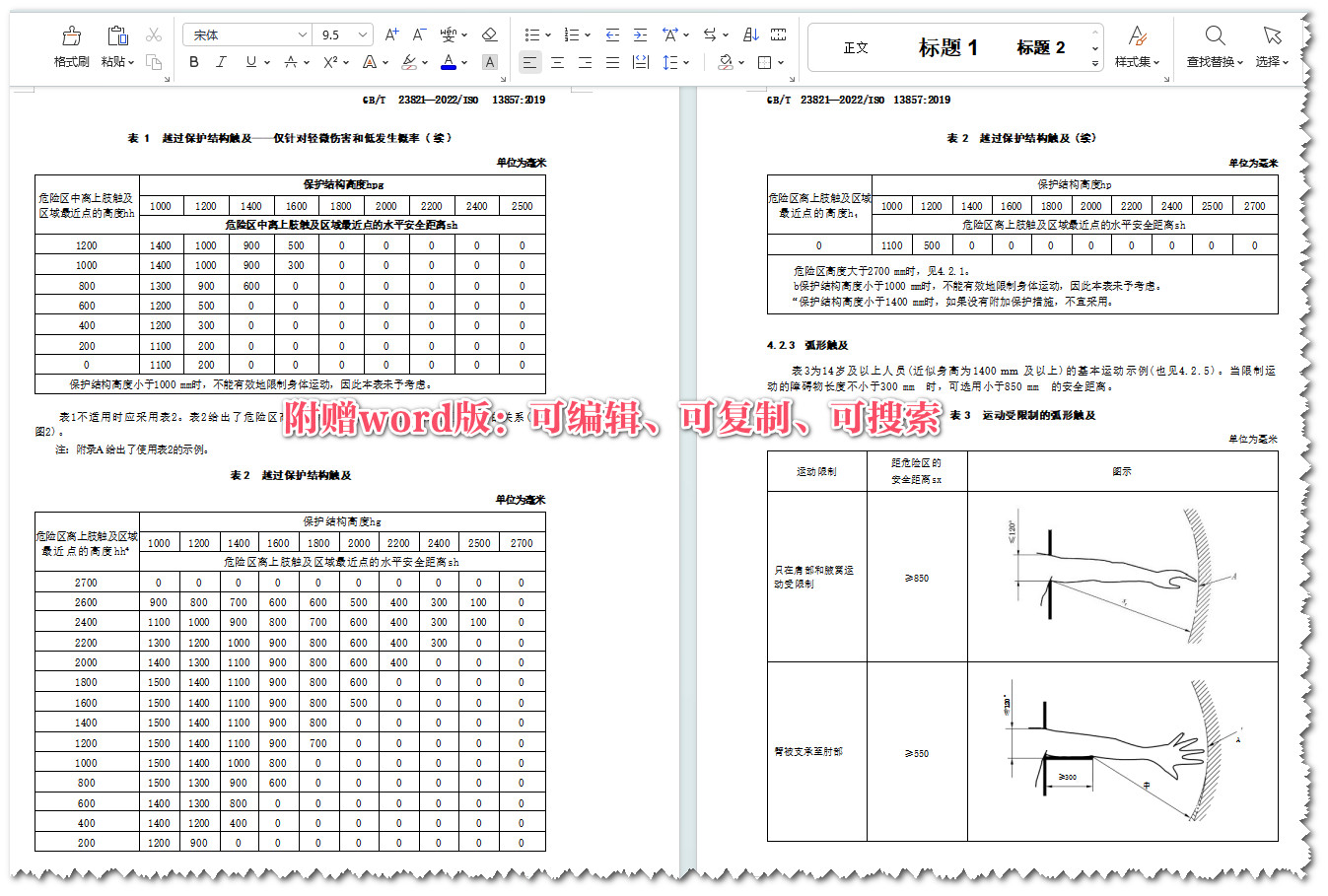Open the font size 9.5 dropdown
Viewport: 1328px width, 896px height.
pyautogui.click(x=342, y=34)
